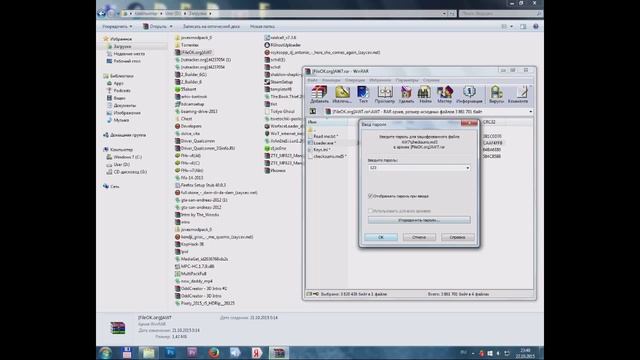The width and height of the screenshot is (640, 360).
Task: Click the Explorer search box
Action: [501, 13]
